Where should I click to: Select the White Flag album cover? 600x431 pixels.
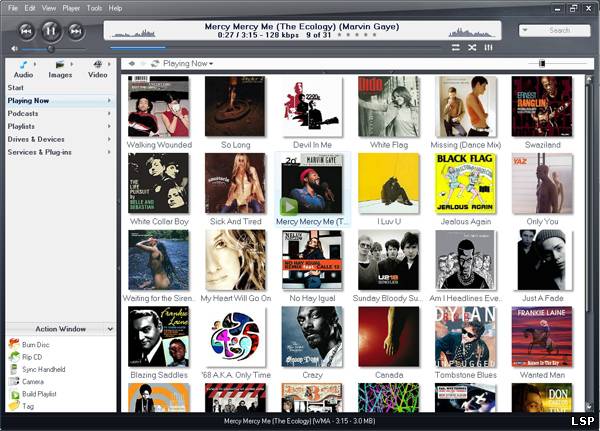pos(388,106)
